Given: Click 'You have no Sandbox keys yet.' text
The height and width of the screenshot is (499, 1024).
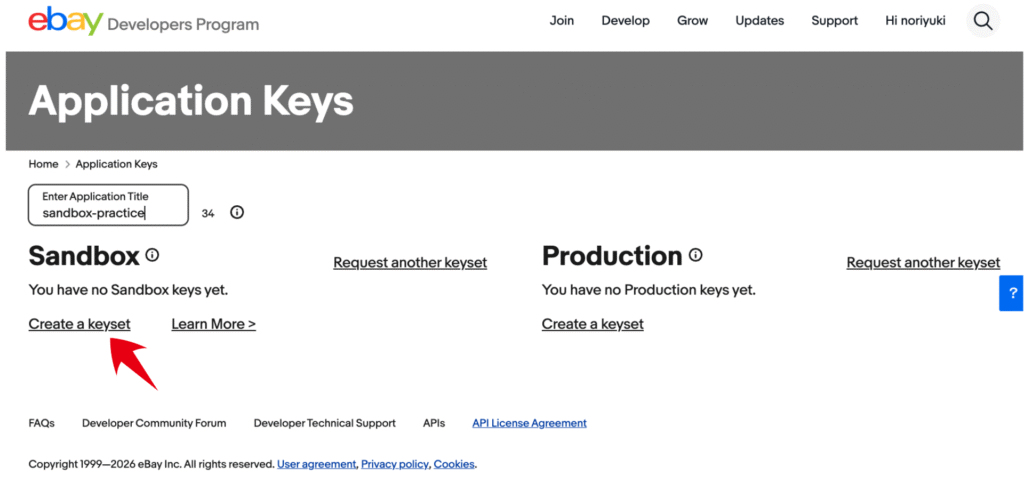Looking at the screenshot, I should click(x=129, y=290).
